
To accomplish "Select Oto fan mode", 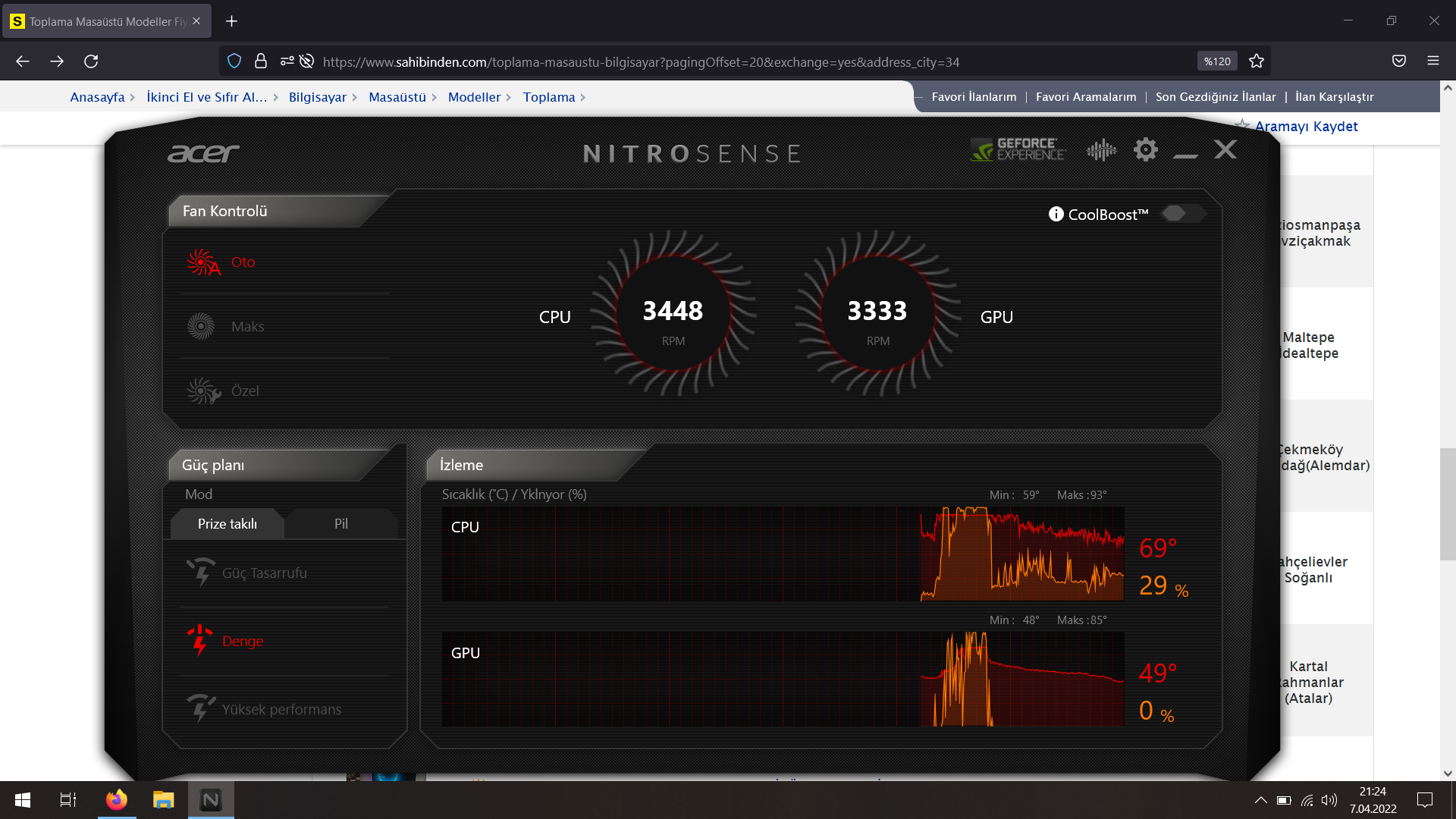I will coord(243,262).
